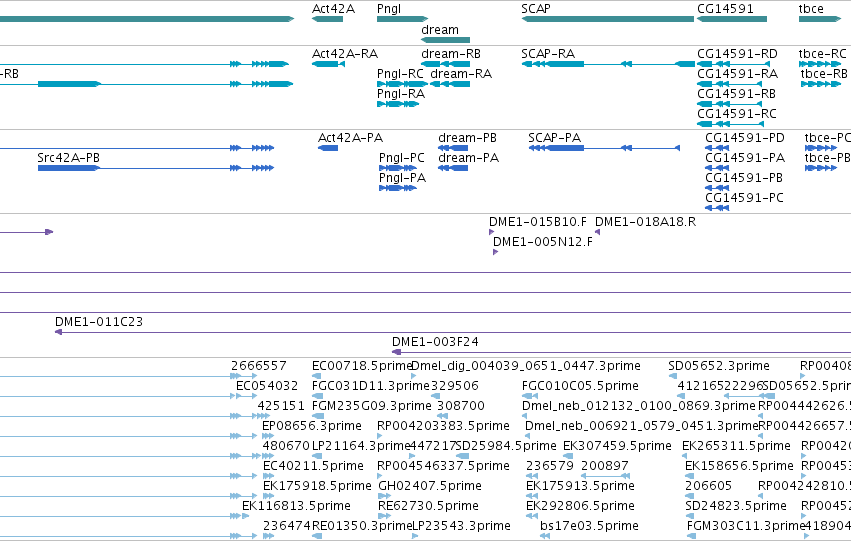Open the EK265311.5prime EST label
The width and height of the screenshot is (851, 541).
point(736,447)
